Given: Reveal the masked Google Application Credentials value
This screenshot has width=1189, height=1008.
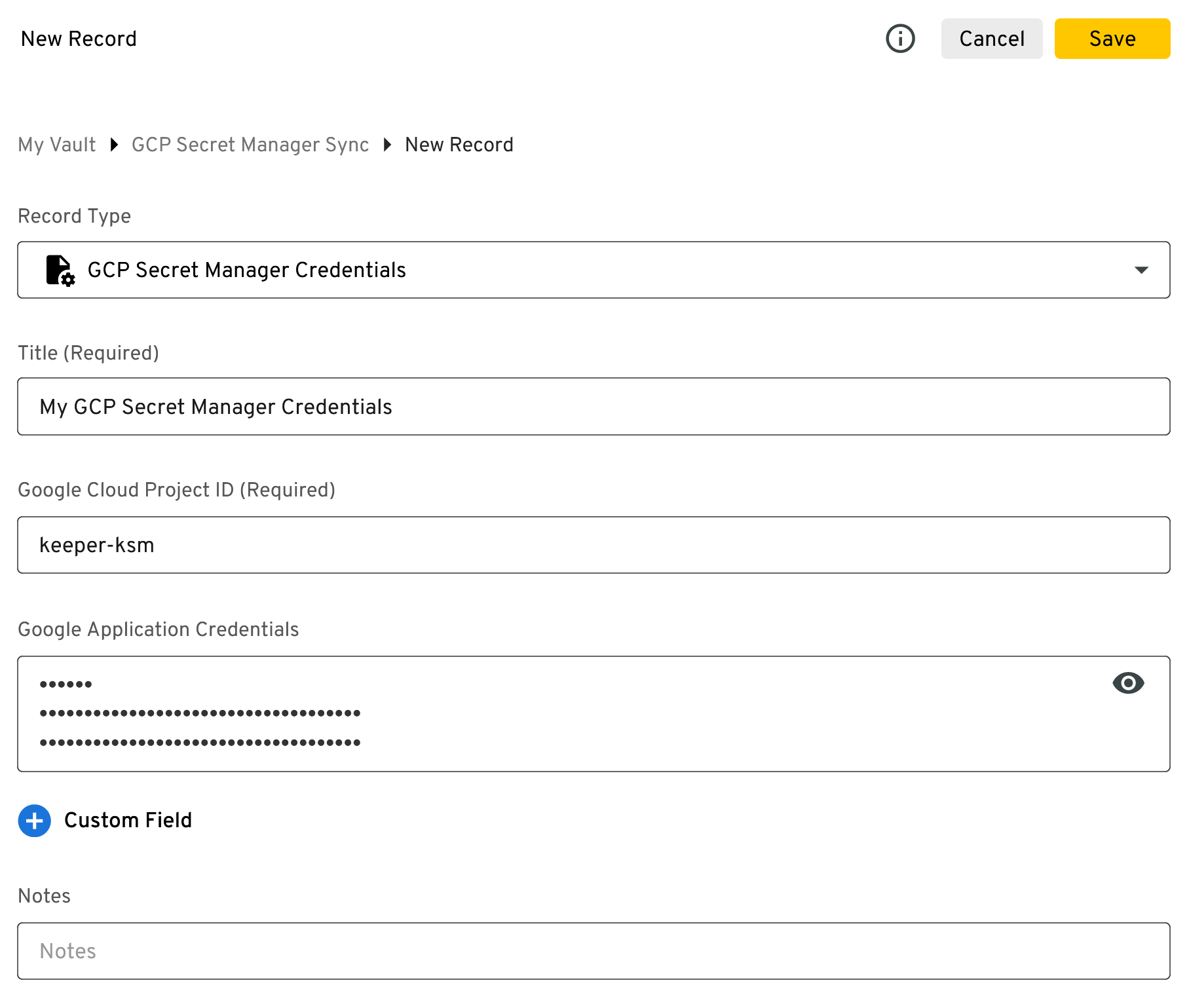Looking at the screenshot, I should (x=1128, y=683).
